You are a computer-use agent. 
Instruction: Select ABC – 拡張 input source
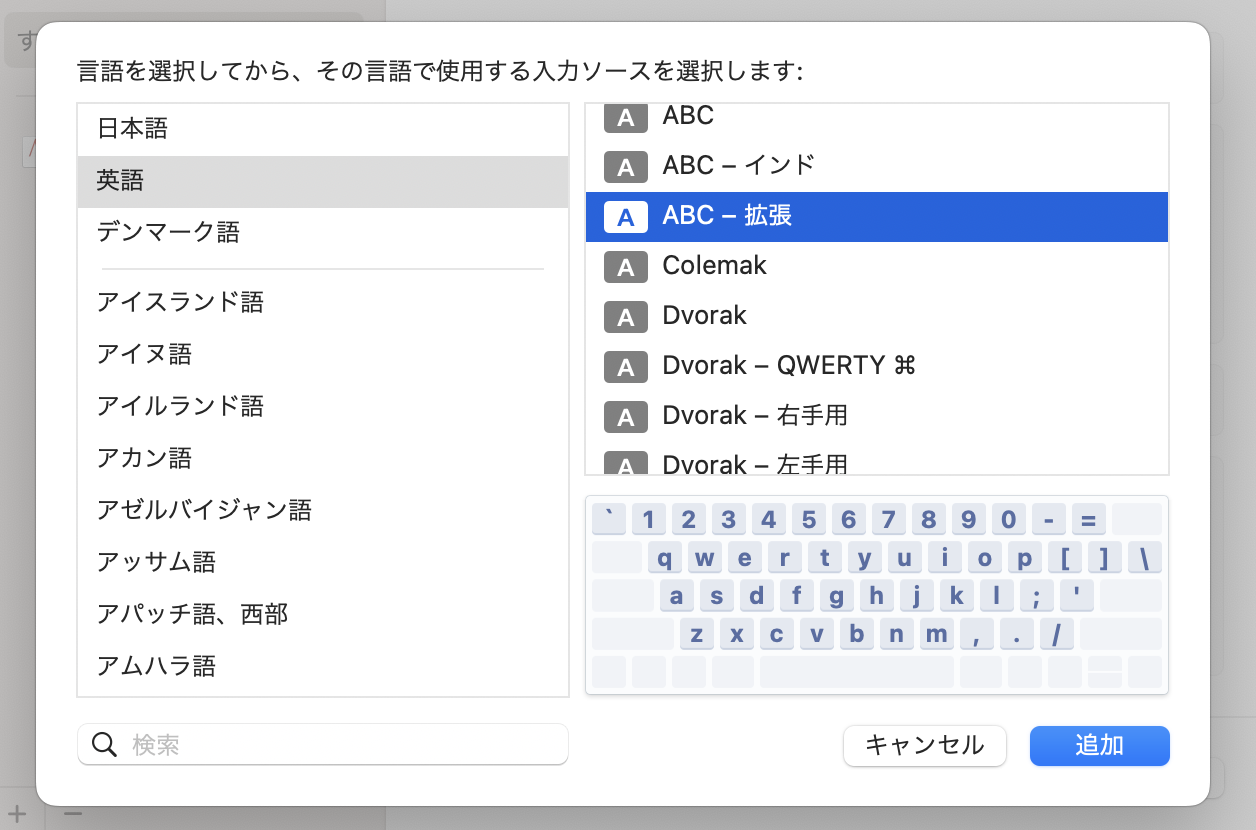876,216
